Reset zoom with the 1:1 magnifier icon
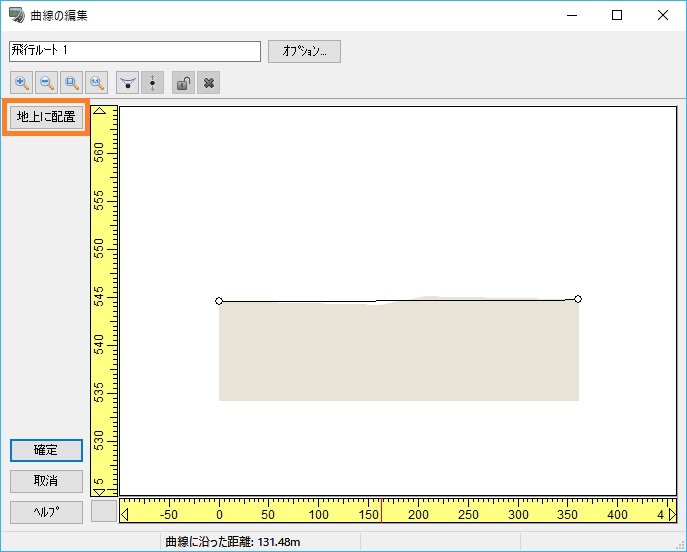 (x=96, y=83)
